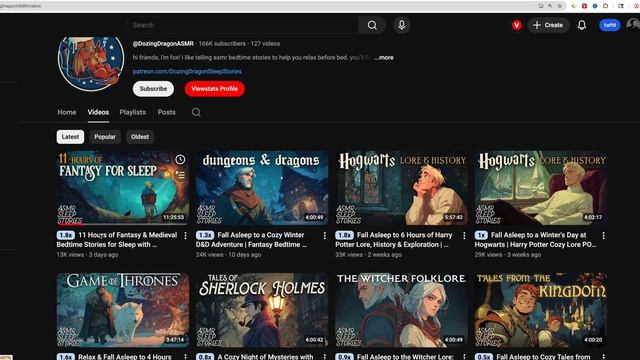Screen dimensions: 640x360
Task: Open the patreon.com/DozingDragonSleepStories link
Action: click(187, 71)
